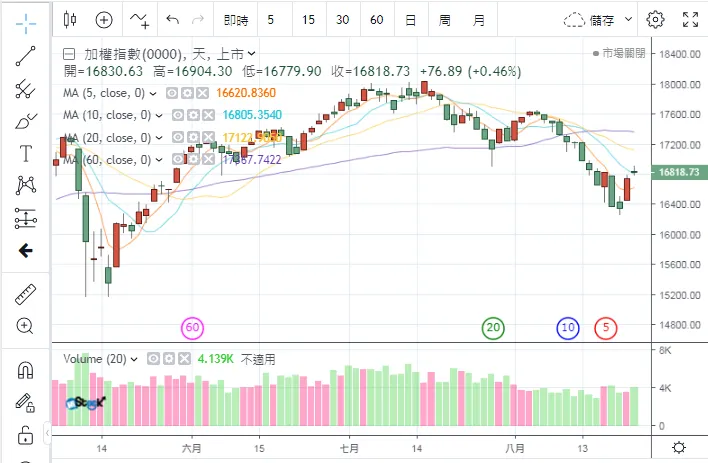Click the magenta 60 circle marker
708x463 pixels.
193,327
